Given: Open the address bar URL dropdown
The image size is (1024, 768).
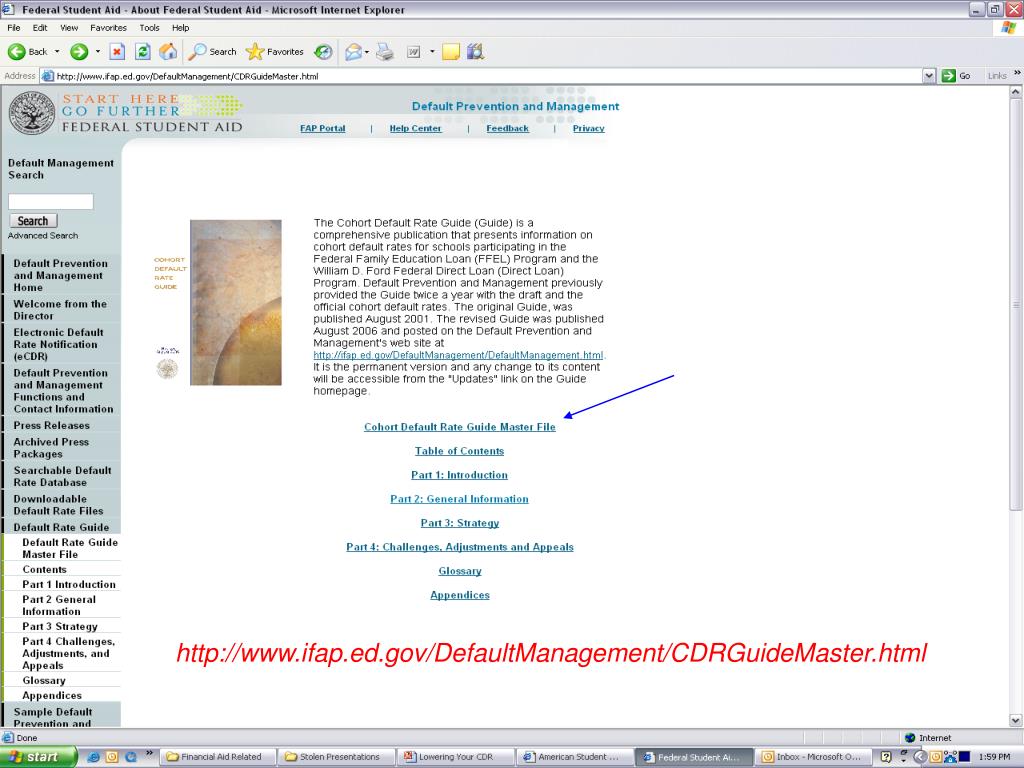Looking at the screenshot, I should click(x=929, y=76).
